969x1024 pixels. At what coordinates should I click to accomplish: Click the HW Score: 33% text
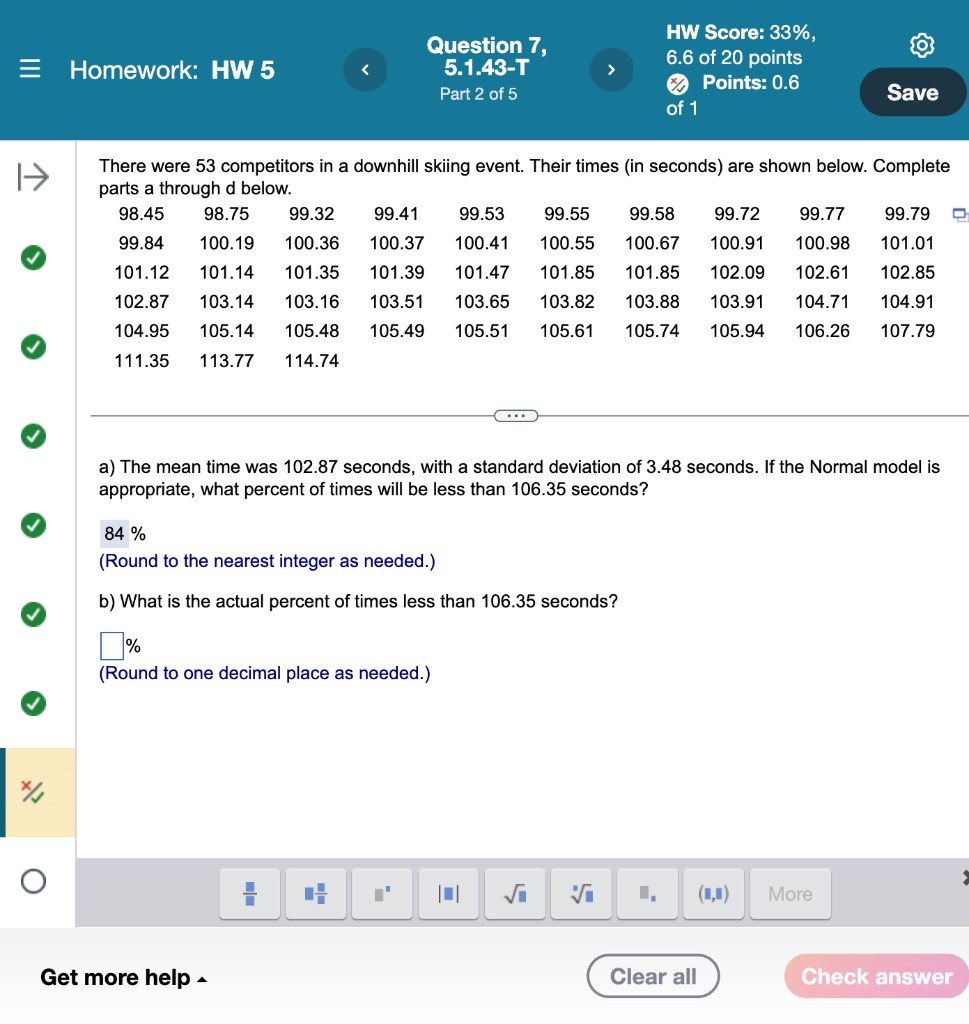pos(740,32)
